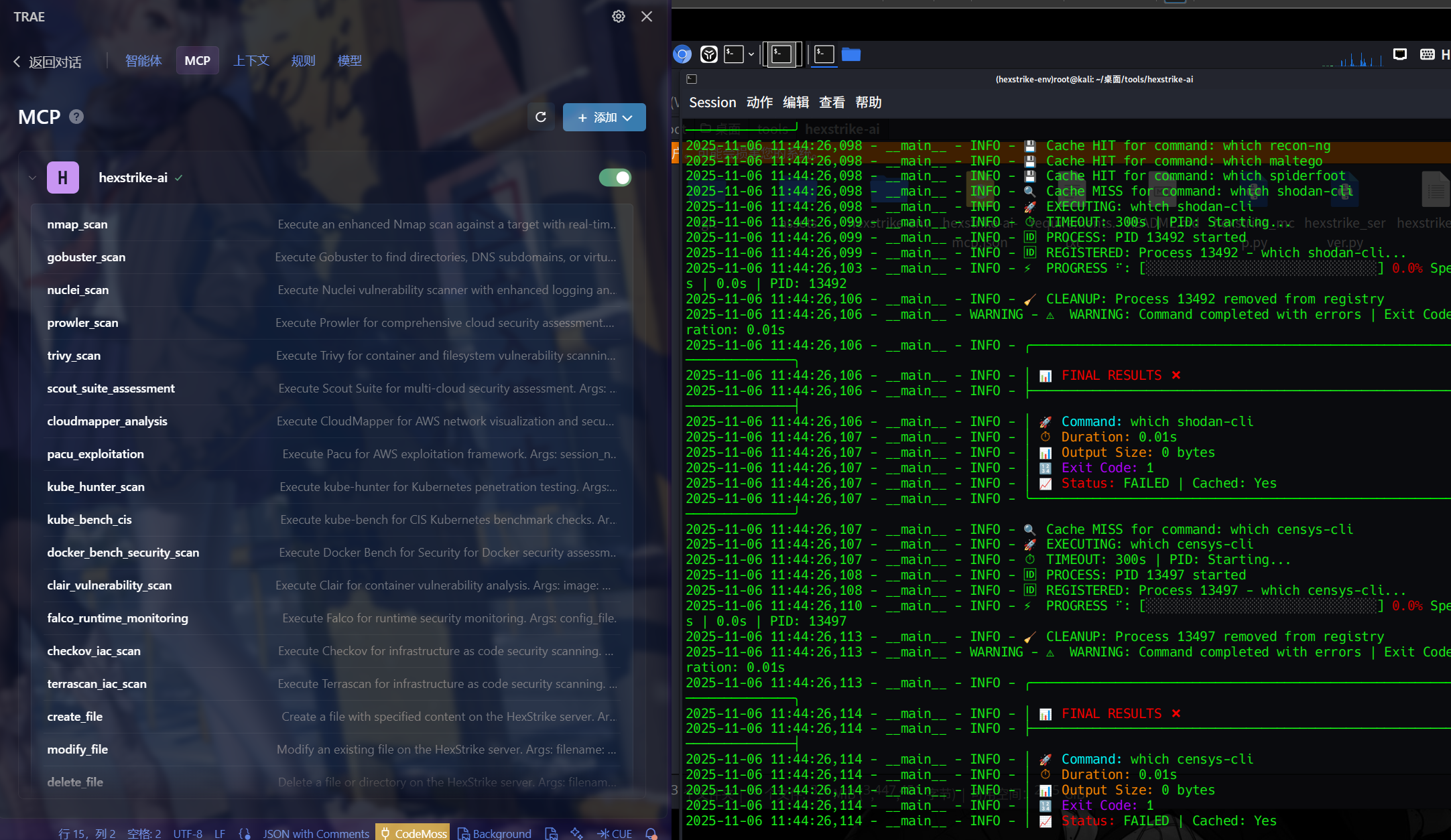
Task: Open the notifications bell in status bar
Action: pyautogui.click(x=650, y=833)
